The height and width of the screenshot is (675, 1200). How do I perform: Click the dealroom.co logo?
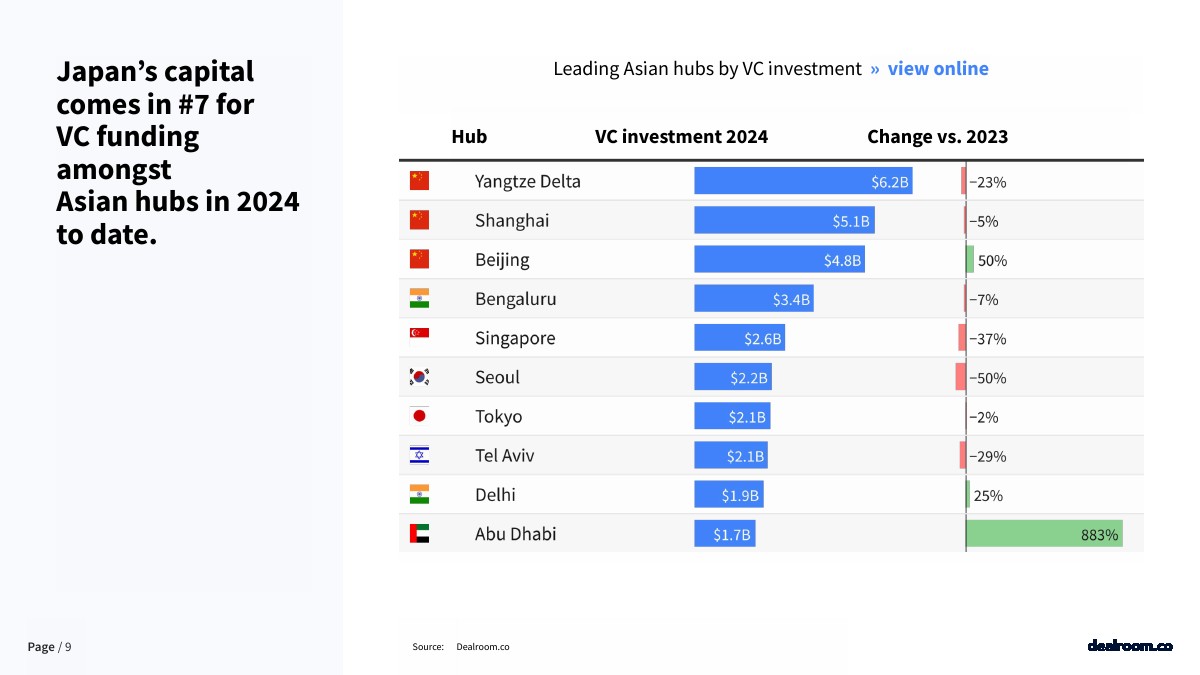(1129, 646)
